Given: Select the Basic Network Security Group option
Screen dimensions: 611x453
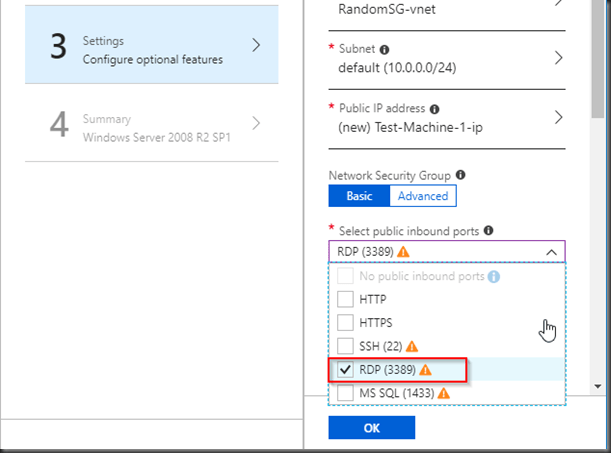Looking at the screenshot, I should 358,196.
